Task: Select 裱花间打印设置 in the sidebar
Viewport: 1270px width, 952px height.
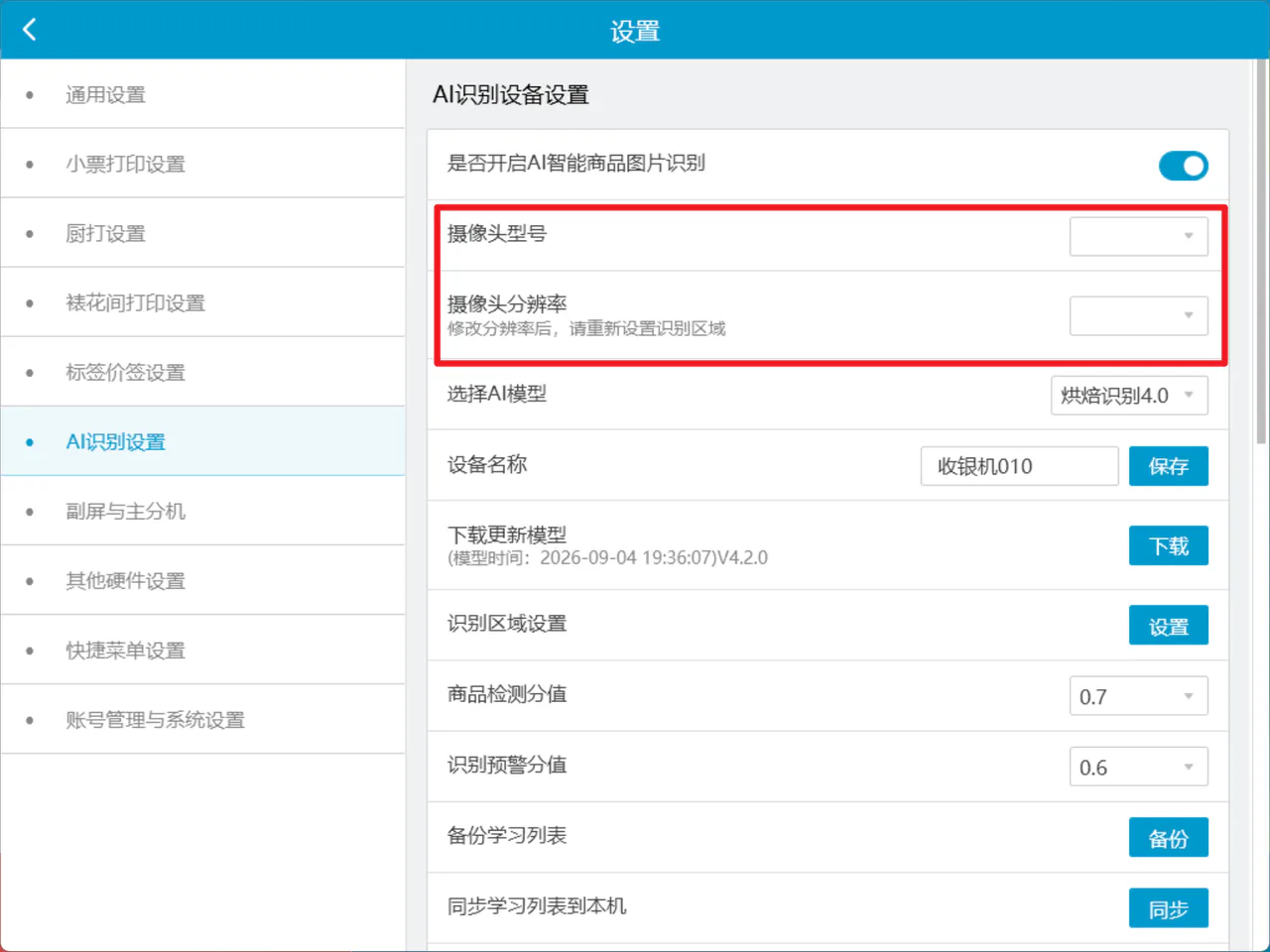Action: coord(202,302)
